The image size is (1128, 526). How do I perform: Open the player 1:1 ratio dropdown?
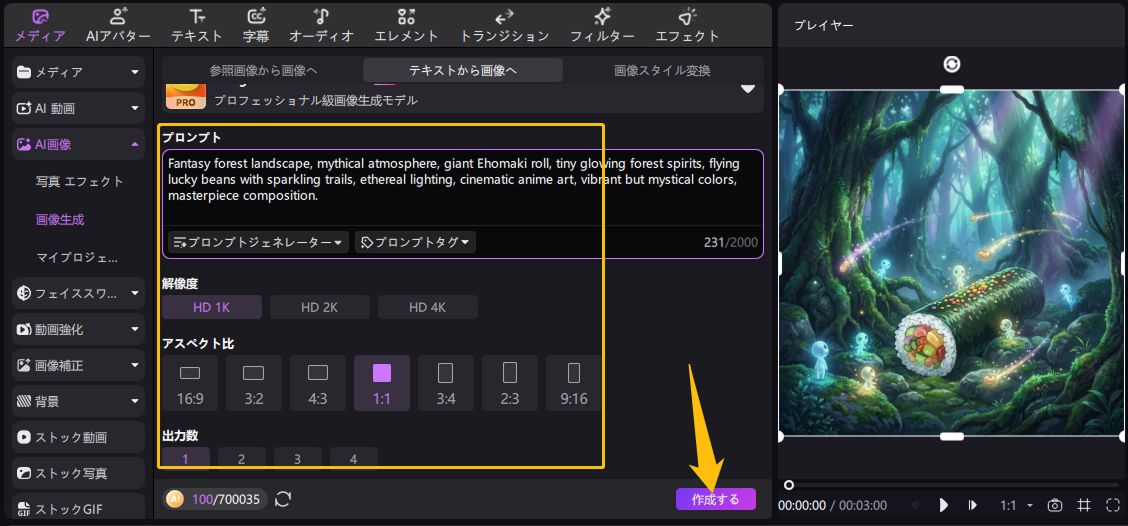[x=1016, y=505]
